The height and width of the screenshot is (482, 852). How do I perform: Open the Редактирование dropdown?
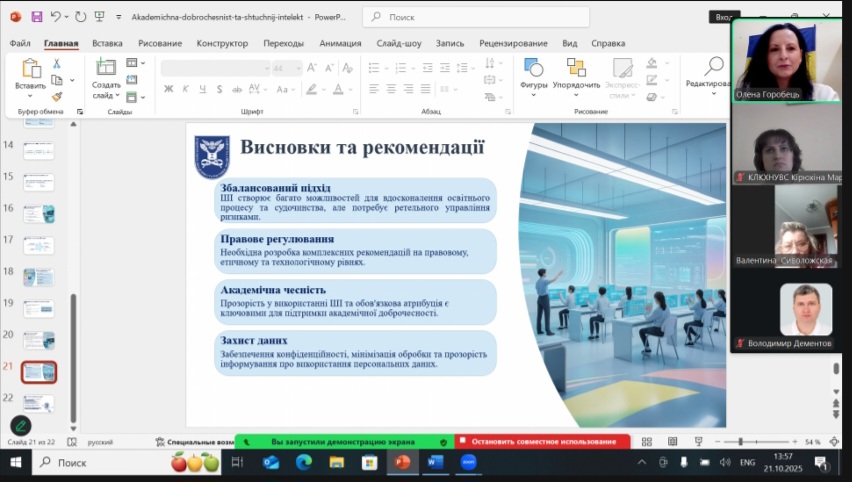tap(714, 93)
